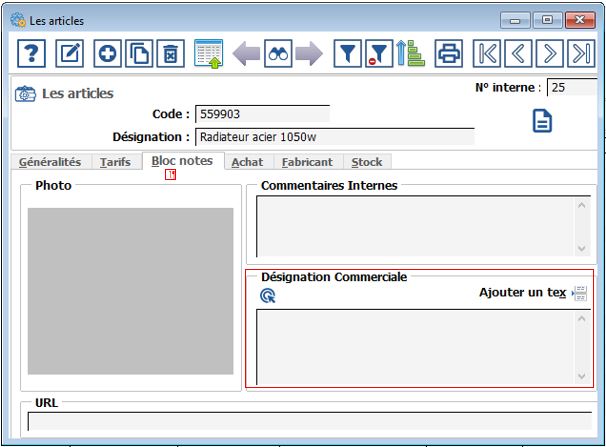Close the Les articles window

click(580, 20)
